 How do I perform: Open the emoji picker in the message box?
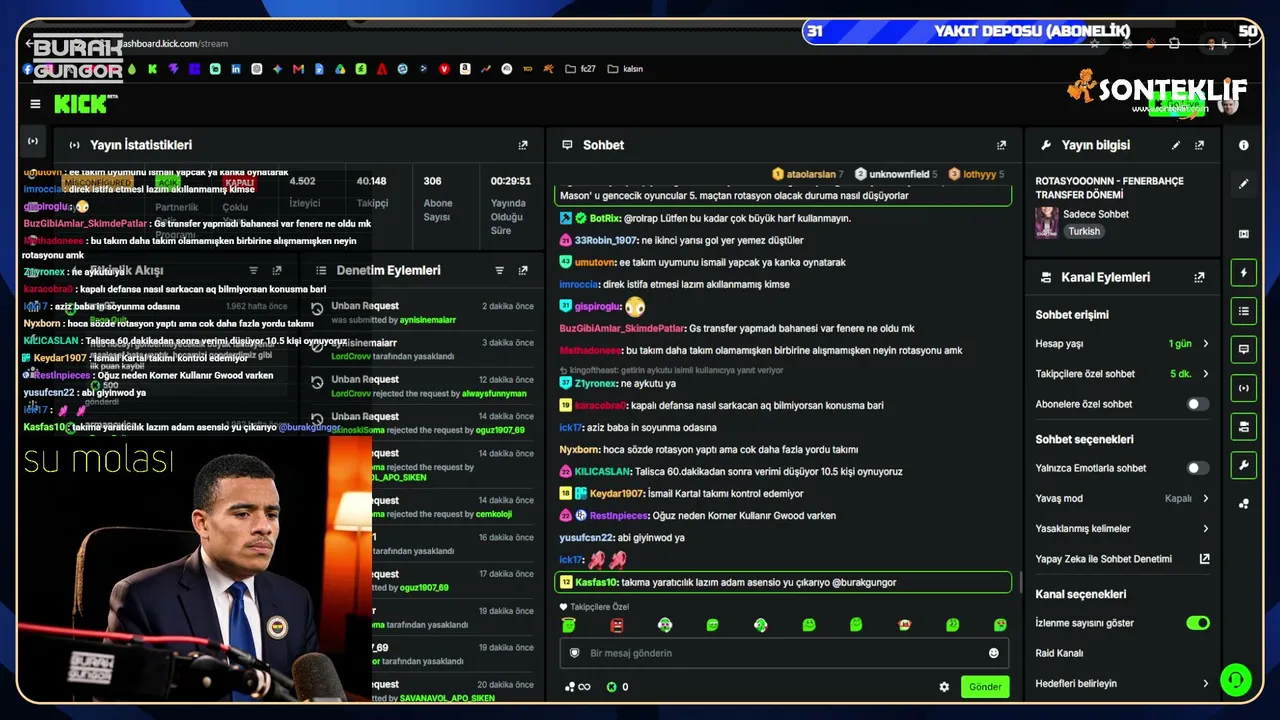pyautogui.click(x=994, y=653)
